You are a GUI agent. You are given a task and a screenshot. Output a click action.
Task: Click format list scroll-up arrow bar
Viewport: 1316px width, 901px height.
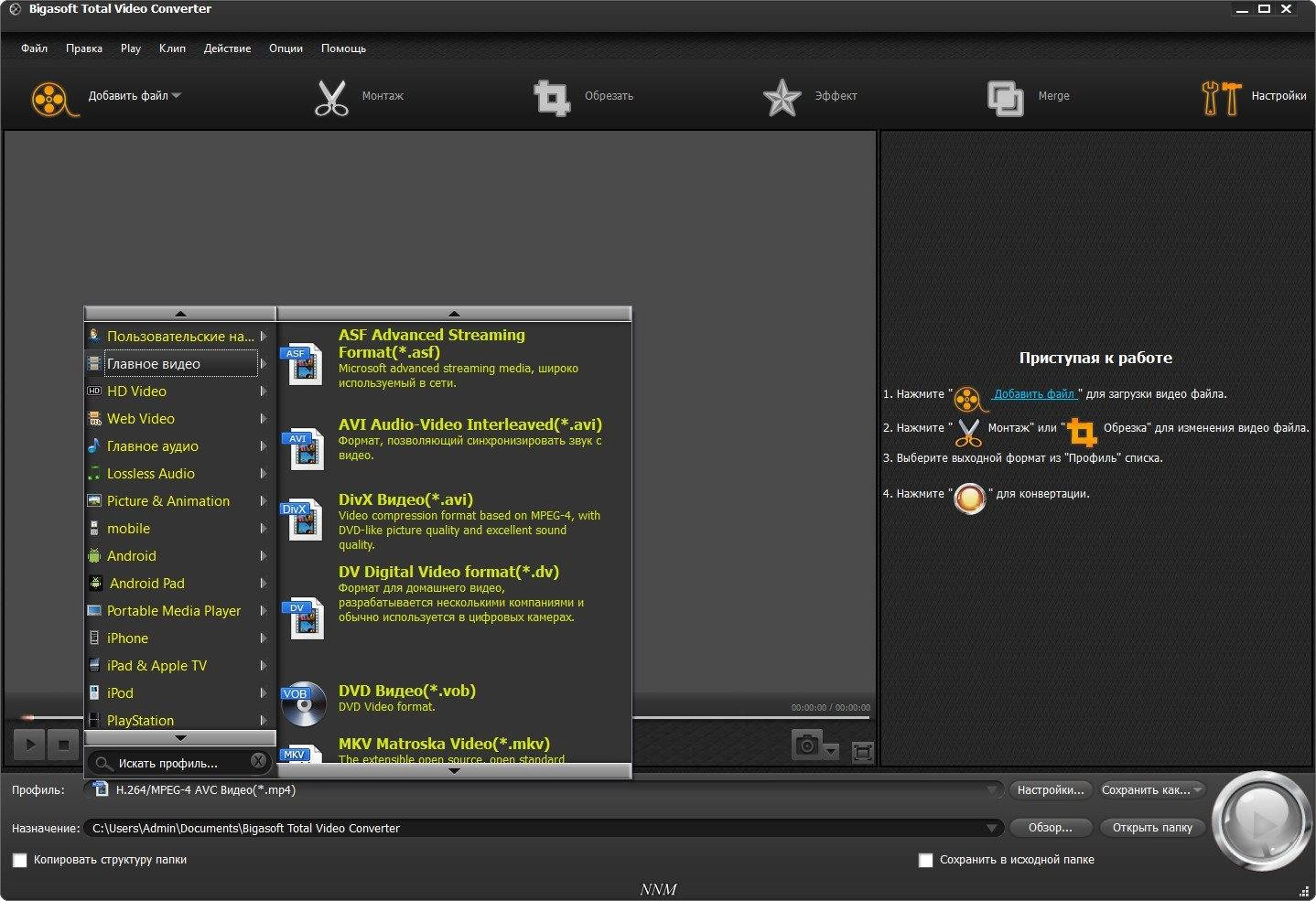pos(454,314)
